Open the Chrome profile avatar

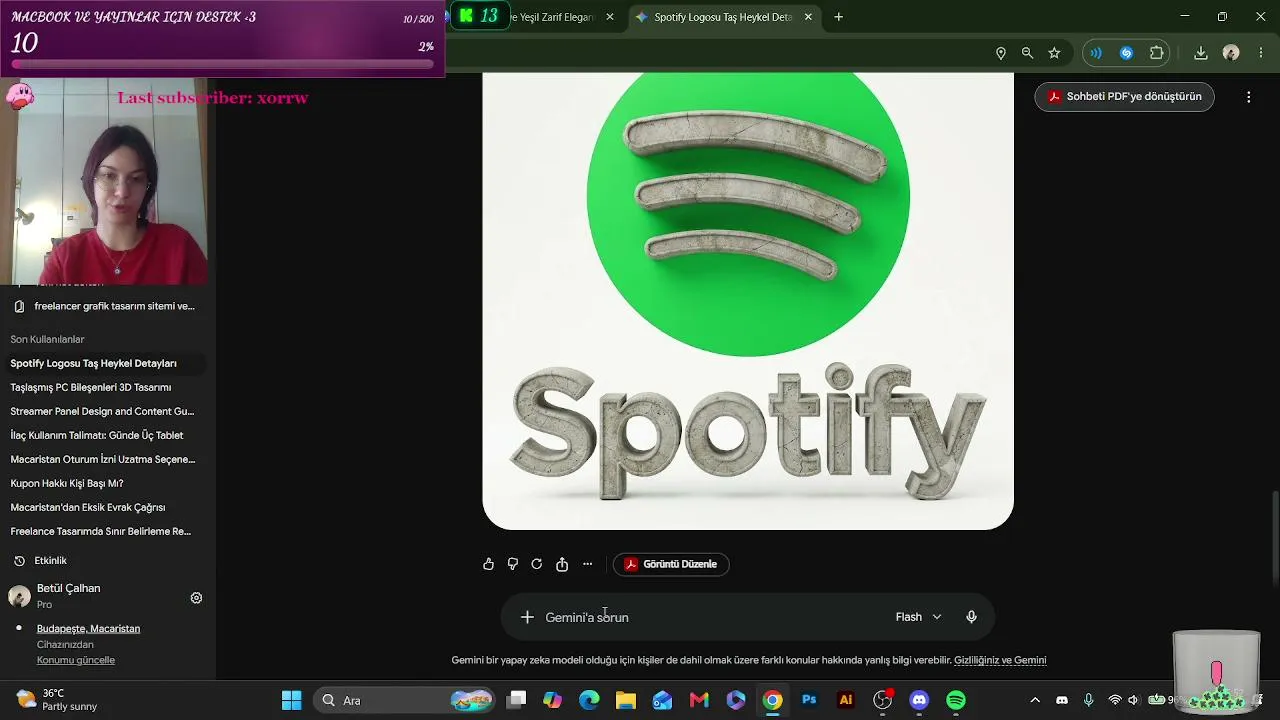pos(1231,53)
